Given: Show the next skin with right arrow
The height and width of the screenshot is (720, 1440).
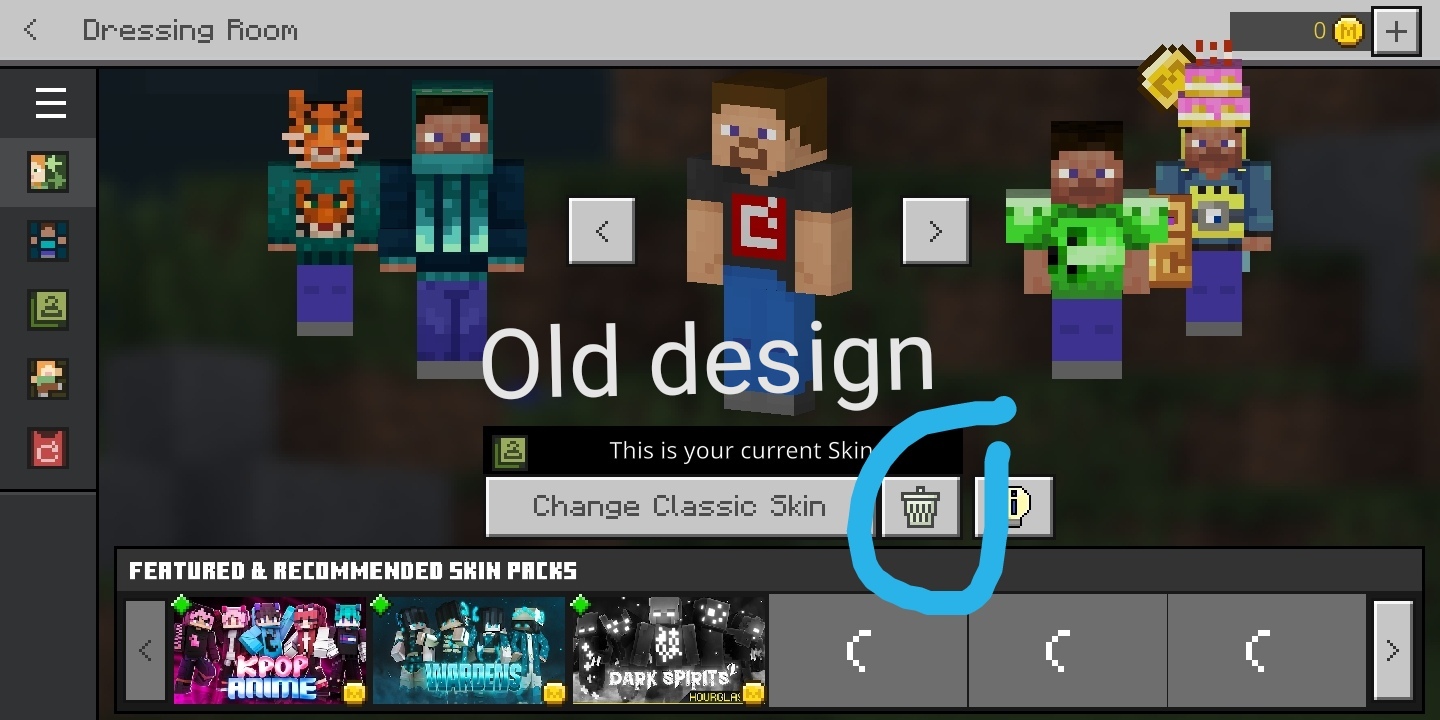Looking at the screenshot, I should click(x=935, y=231).
